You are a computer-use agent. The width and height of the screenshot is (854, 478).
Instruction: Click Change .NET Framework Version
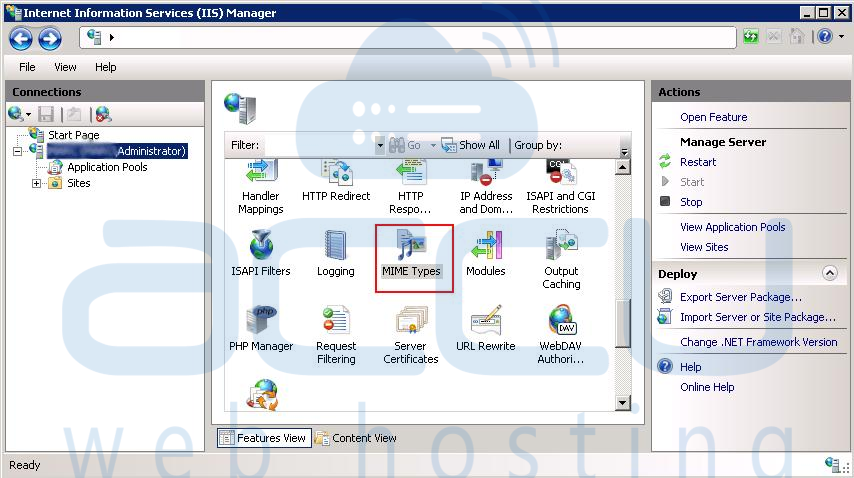(x=759, y=342)
